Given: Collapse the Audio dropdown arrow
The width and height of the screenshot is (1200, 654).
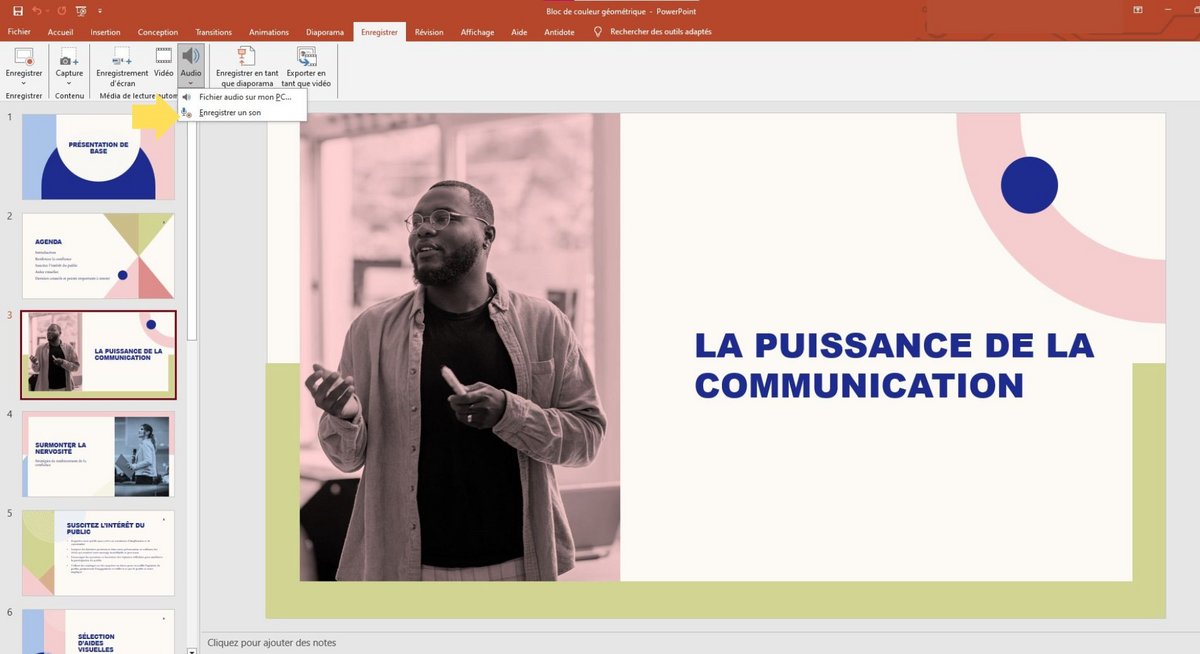Looking at the screenshot, I should point(190,83).
